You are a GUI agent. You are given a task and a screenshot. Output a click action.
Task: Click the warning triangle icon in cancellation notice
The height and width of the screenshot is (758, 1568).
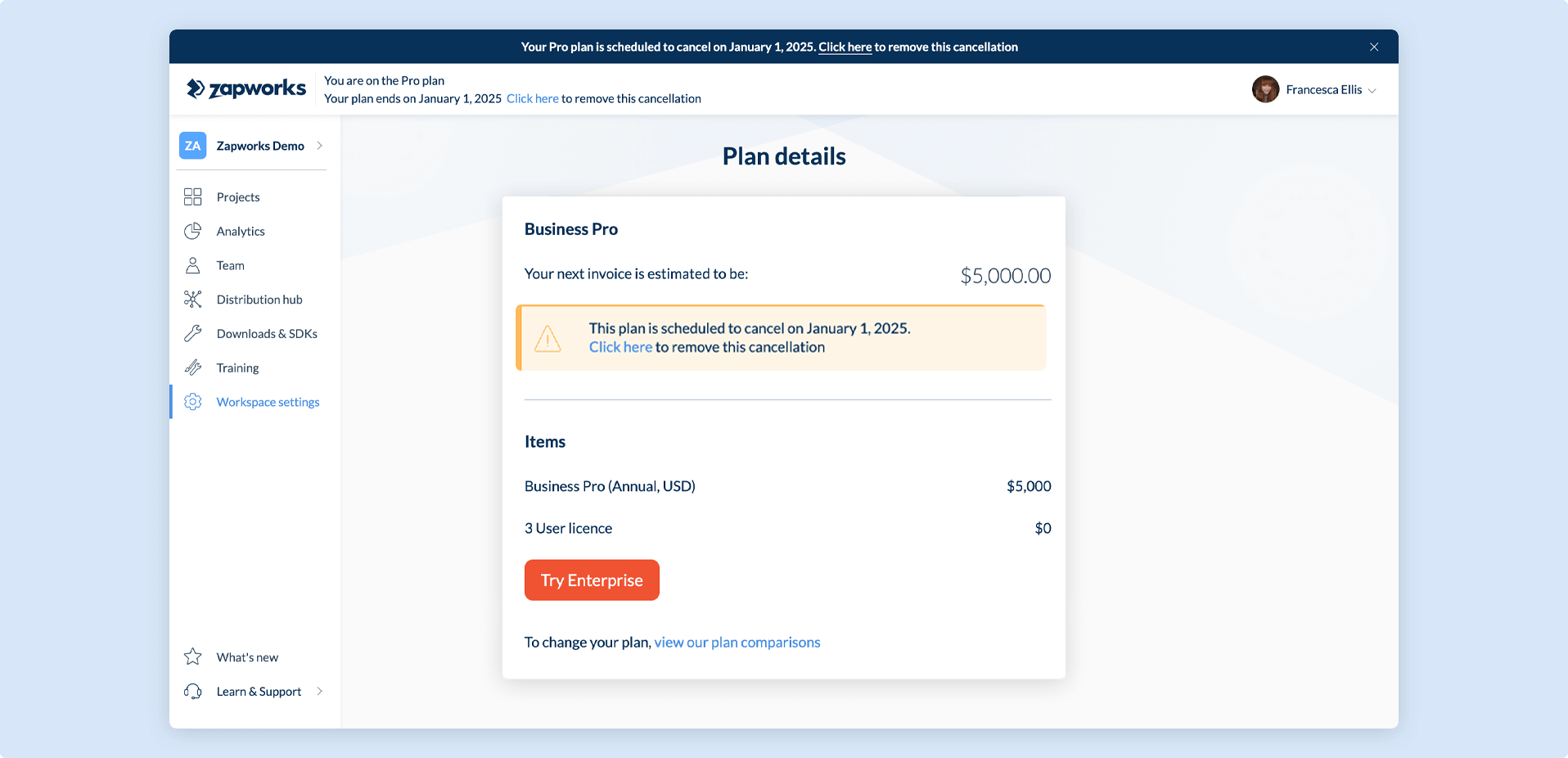547,338
